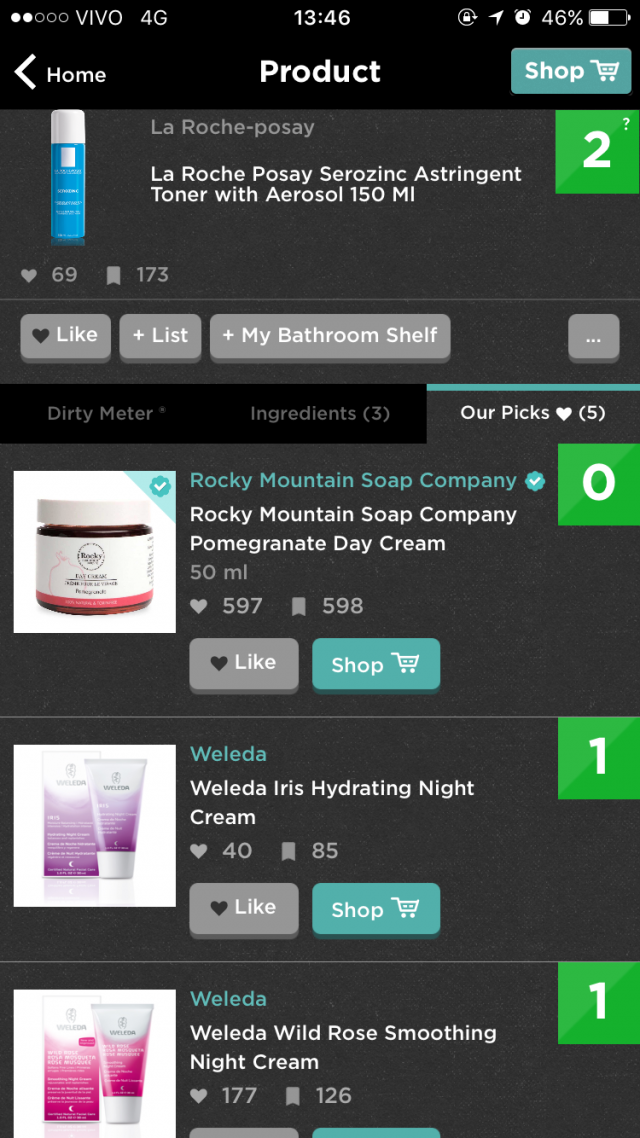This screenshot has width=640, height=1138.
Task: Like the Weleda Iris Night Cream
Action: point(244,908)
